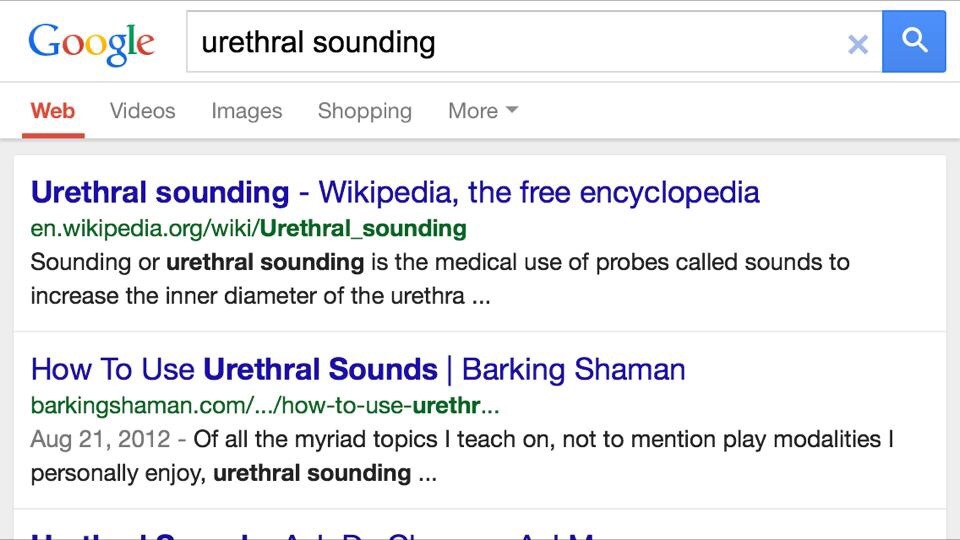Click the green barkingshaman.com URL
960x540 pixels.
click(x=265, y=405)
